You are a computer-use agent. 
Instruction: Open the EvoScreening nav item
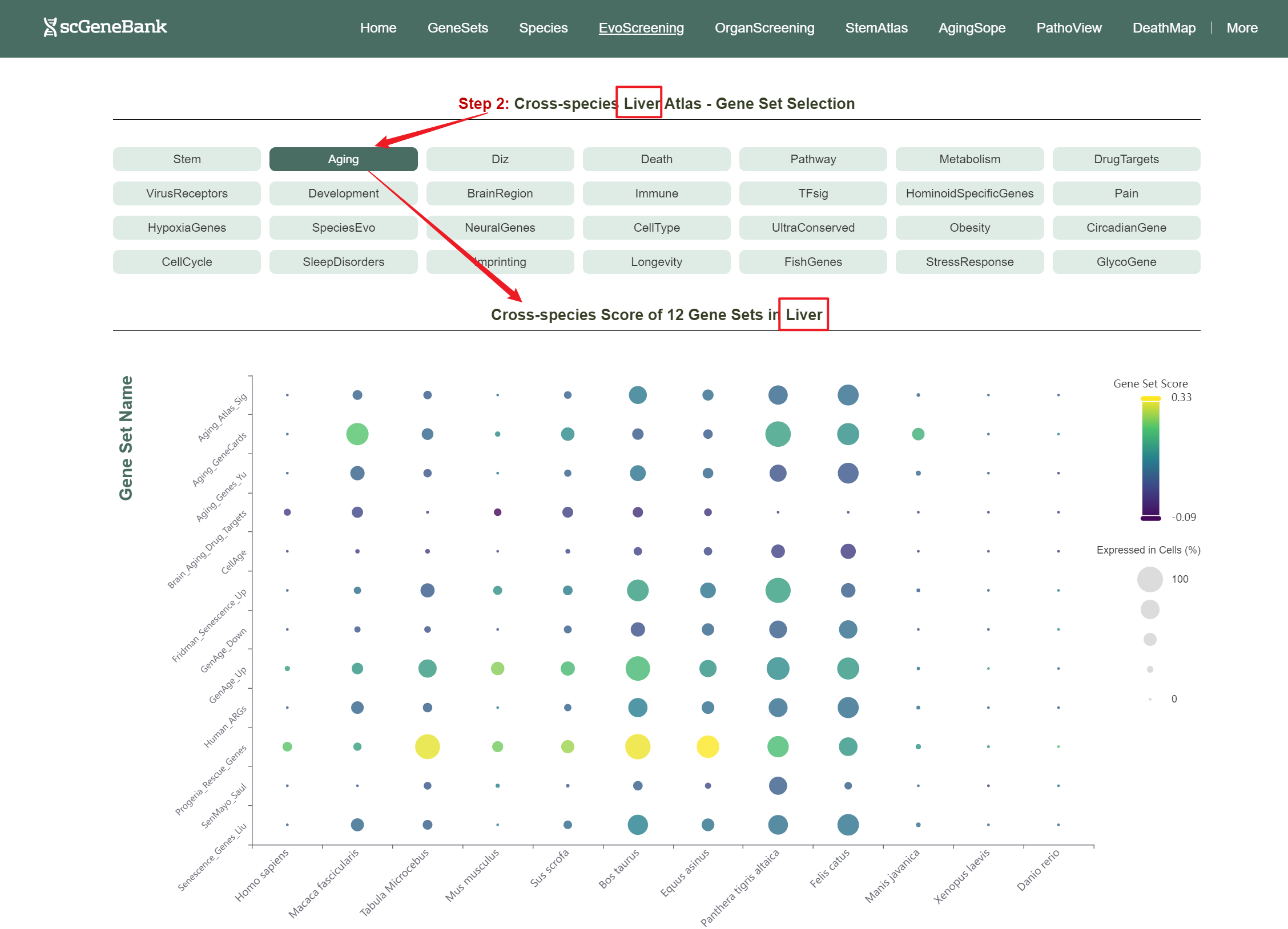point(641,28)
